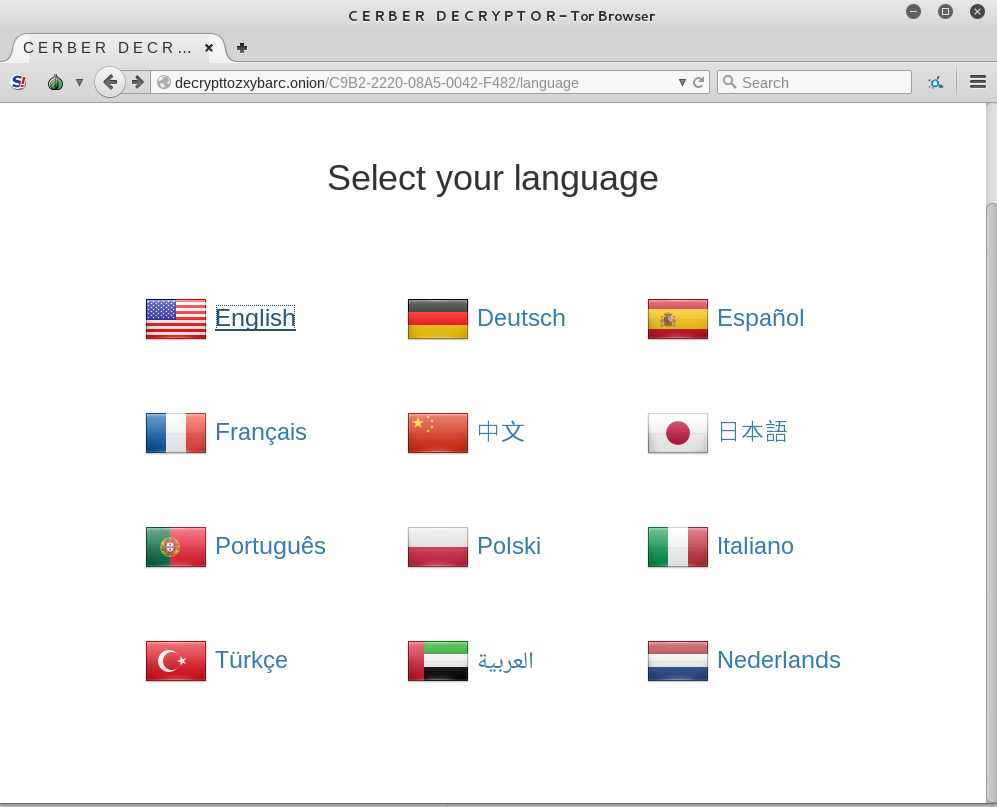Viewport: 997px width, 807px height.
Task: Click the forward navigation arrow
Action: (x=138, y=82)
